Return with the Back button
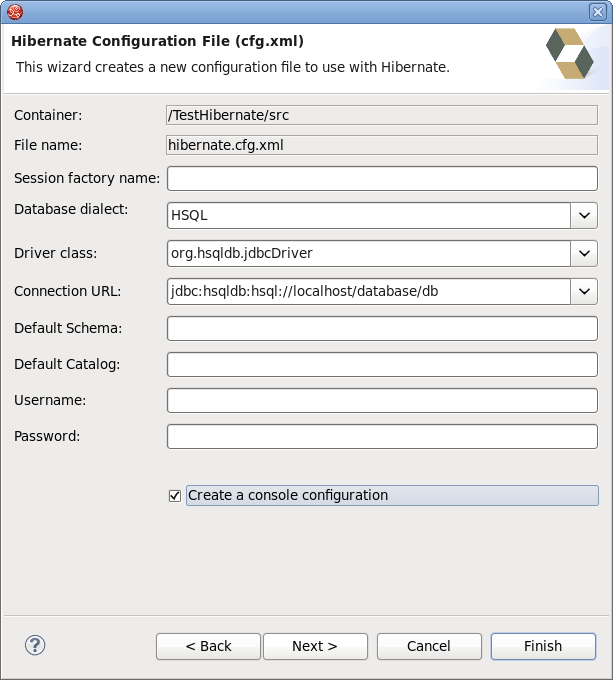Screen dimensions: 613x680 (x=208, y=646)
